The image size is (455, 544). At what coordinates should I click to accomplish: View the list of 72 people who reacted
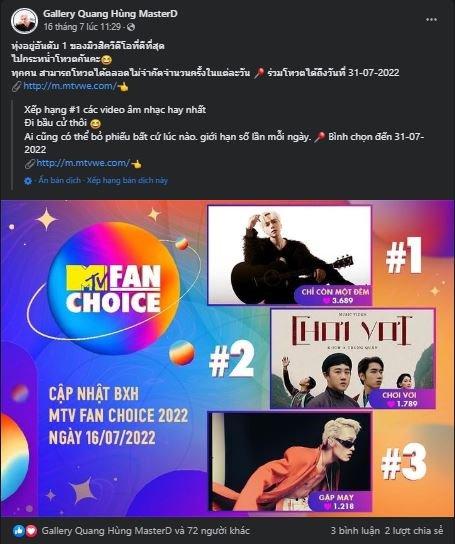tap(145, 530)
